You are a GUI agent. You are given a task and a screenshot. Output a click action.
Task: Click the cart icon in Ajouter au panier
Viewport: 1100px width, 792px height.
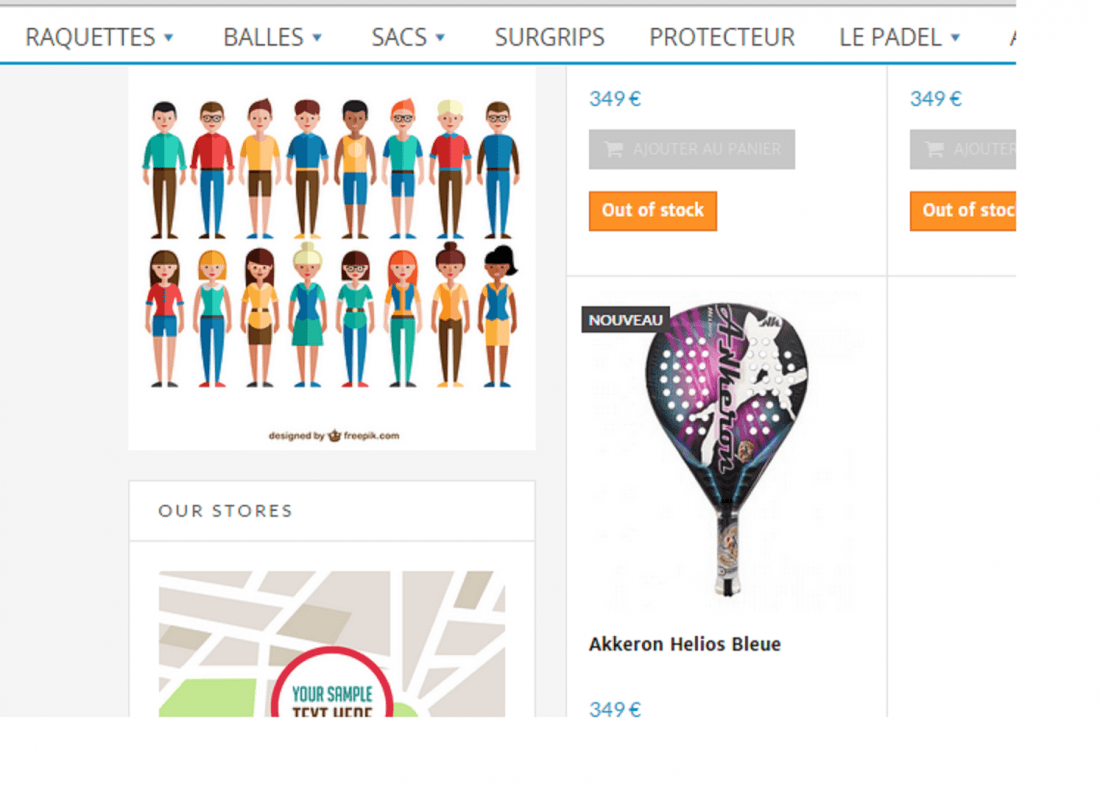614,149
